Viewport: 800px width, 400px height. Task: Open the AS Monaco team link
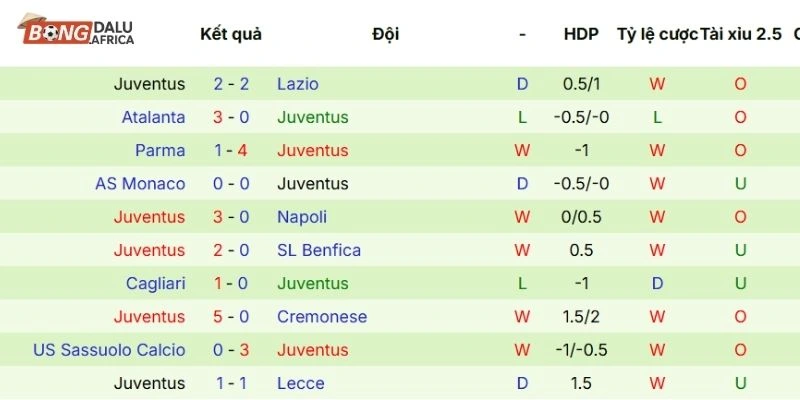click(x=140, y=184)
